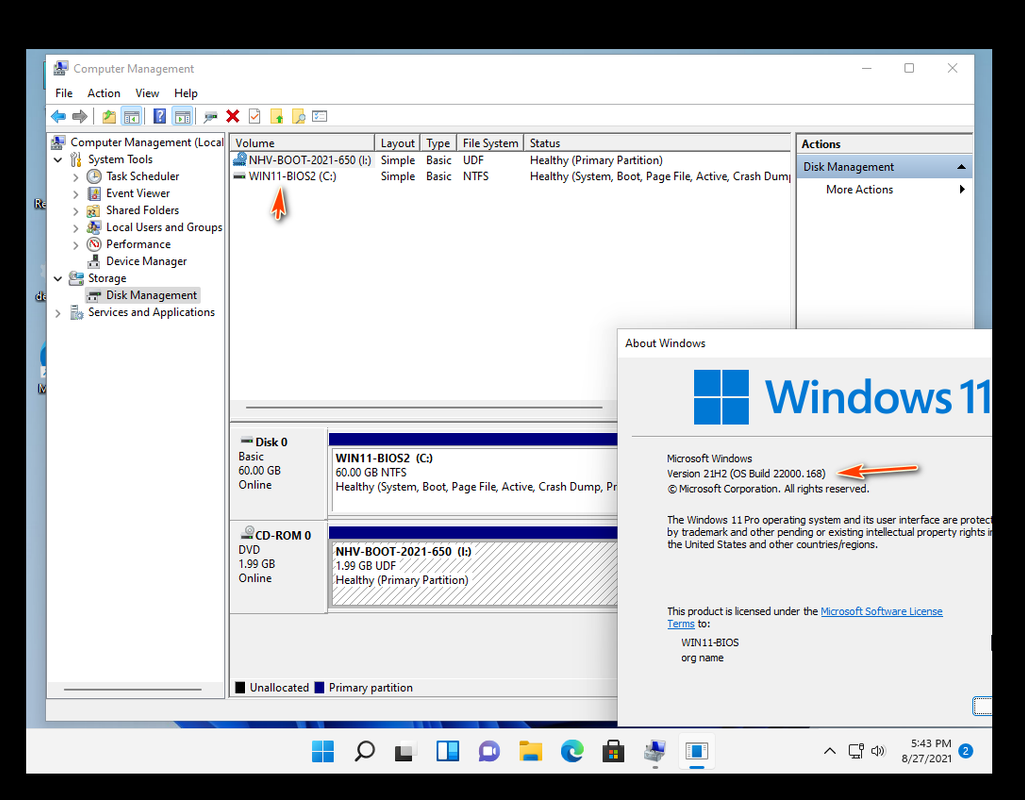Screen dimensions: 1025x800
Task: Expand the Event Viewer node
Action: pos(75,194)
